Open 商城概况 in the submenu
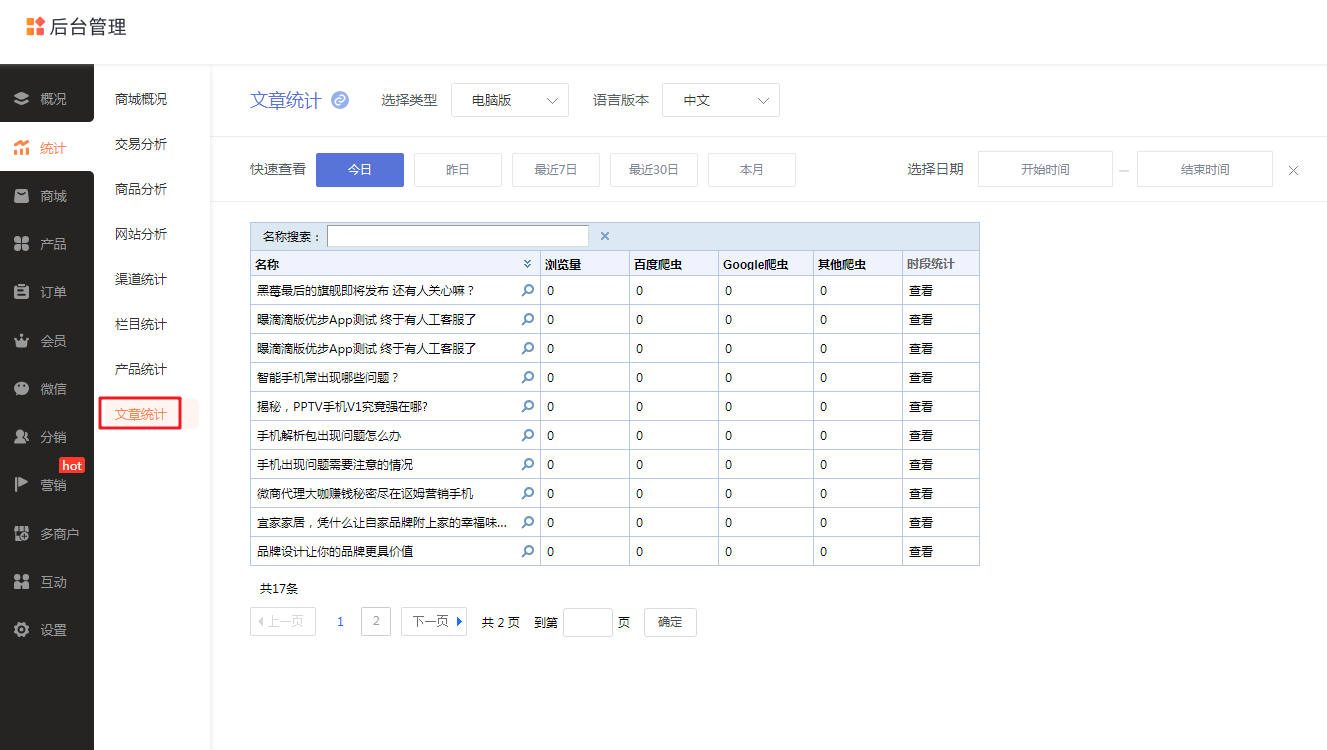The height and width of the screenshot is (750, 1327). point(141,99)
